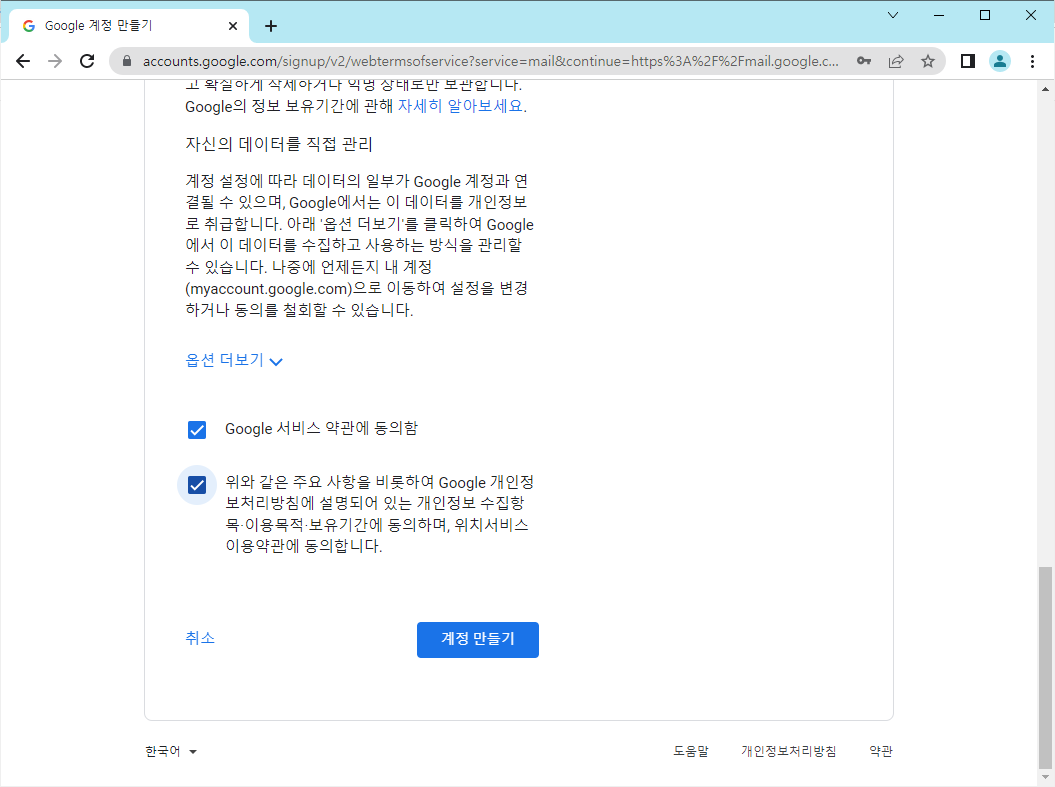Click the scrollbar up arrow
The image size is (1055, 787).
[x=1045, y=89]
